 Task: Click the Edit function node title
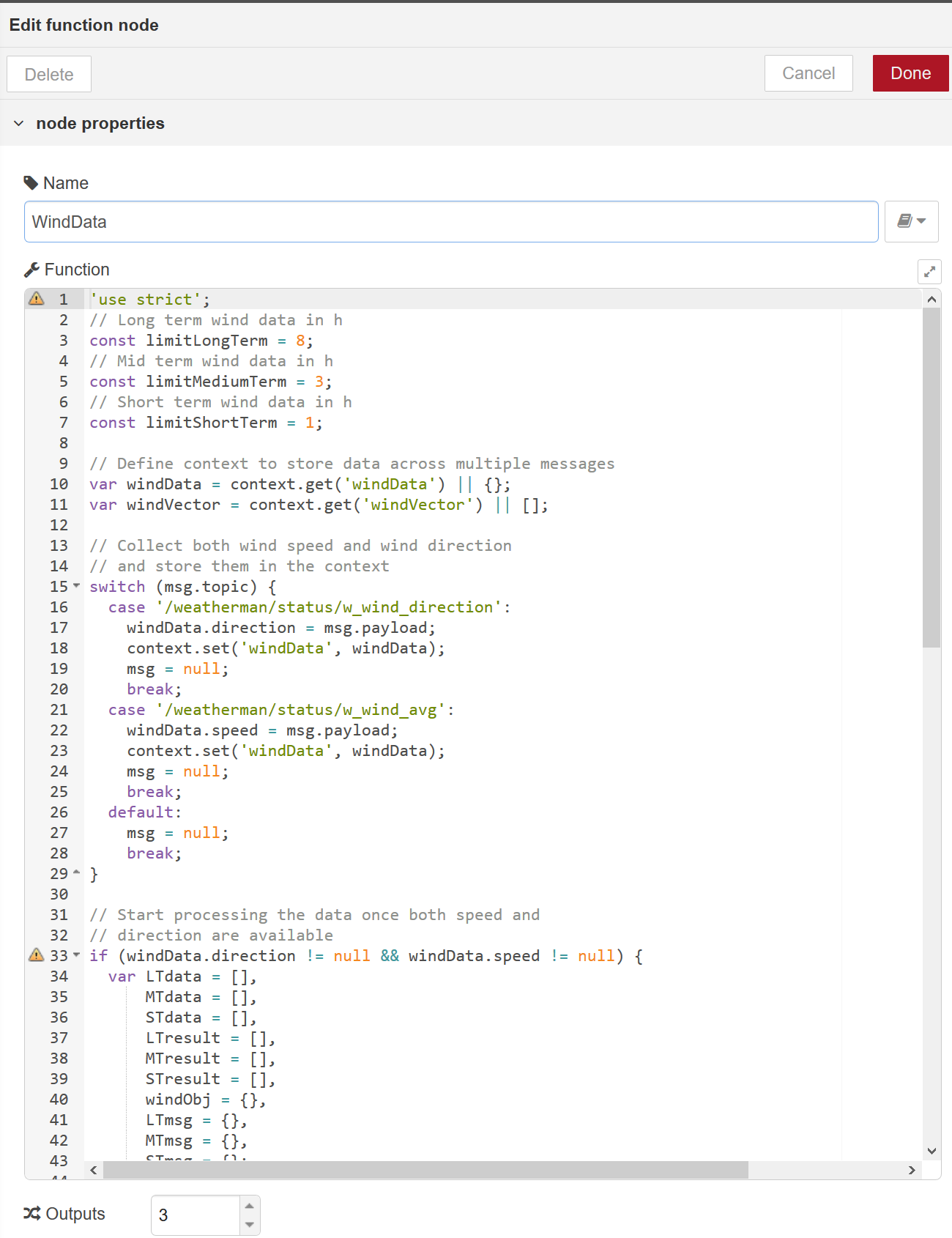pyautogui.click(x=84, y=25)
